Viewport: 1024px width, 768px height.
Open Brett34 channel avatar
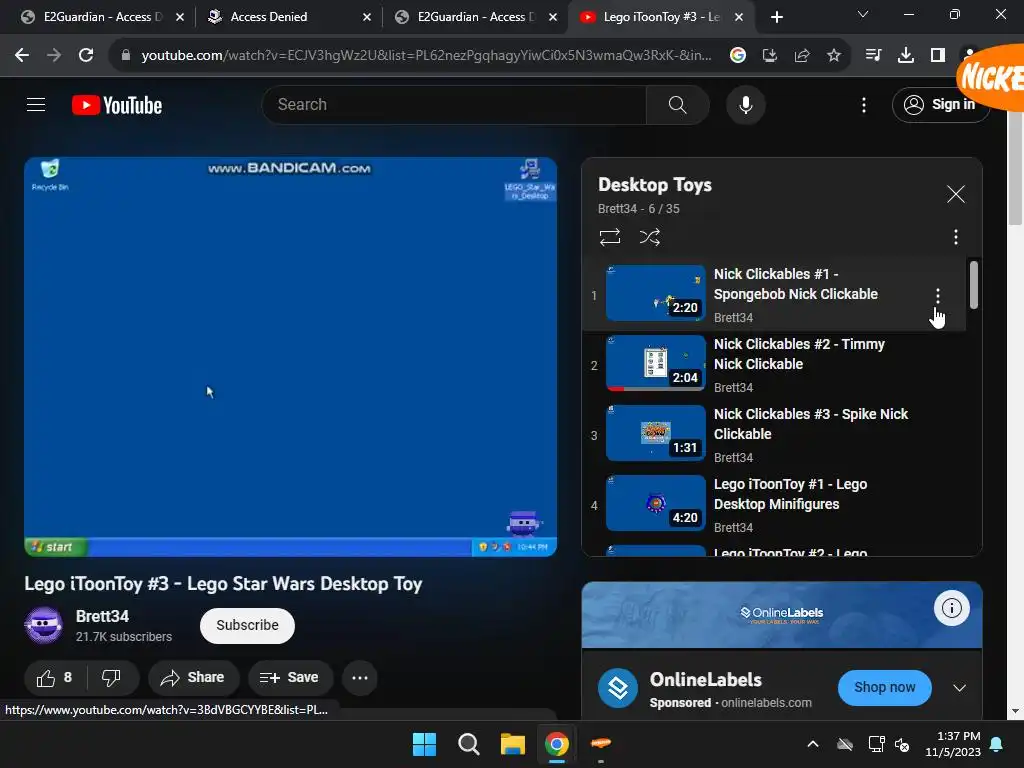(44, 625)
